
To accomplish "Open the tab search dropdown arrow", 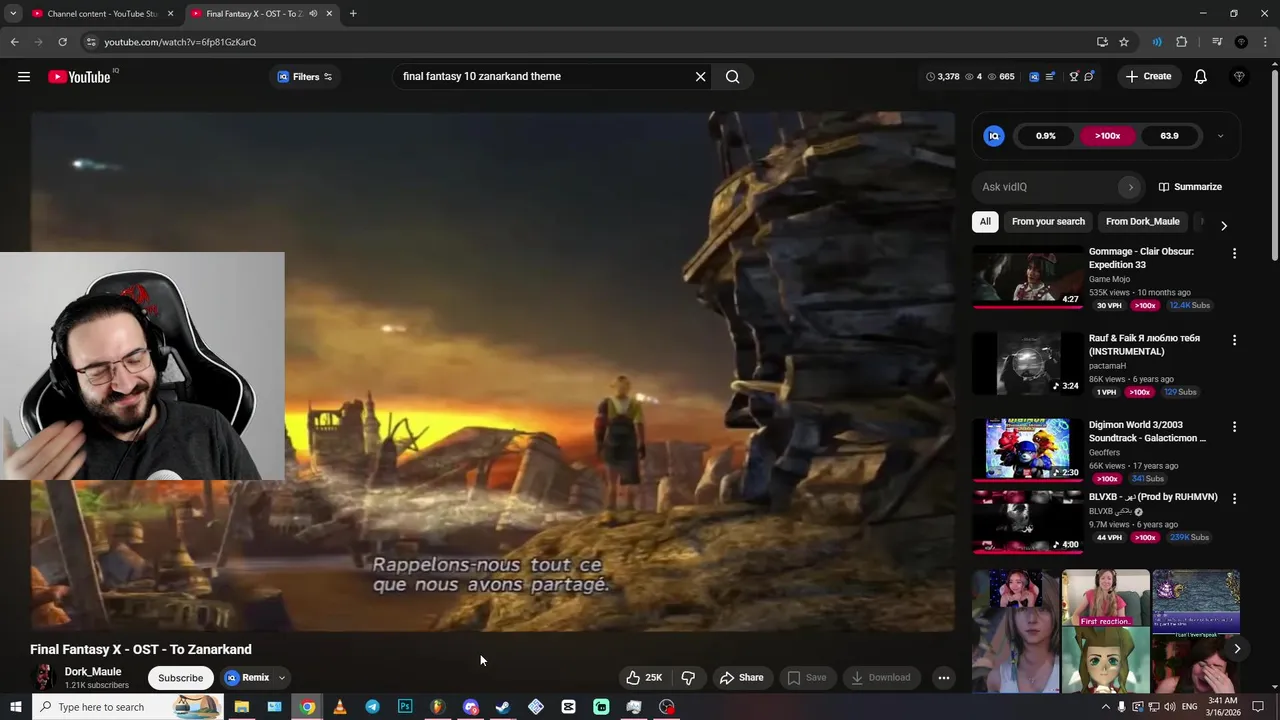I will [13, 13].
